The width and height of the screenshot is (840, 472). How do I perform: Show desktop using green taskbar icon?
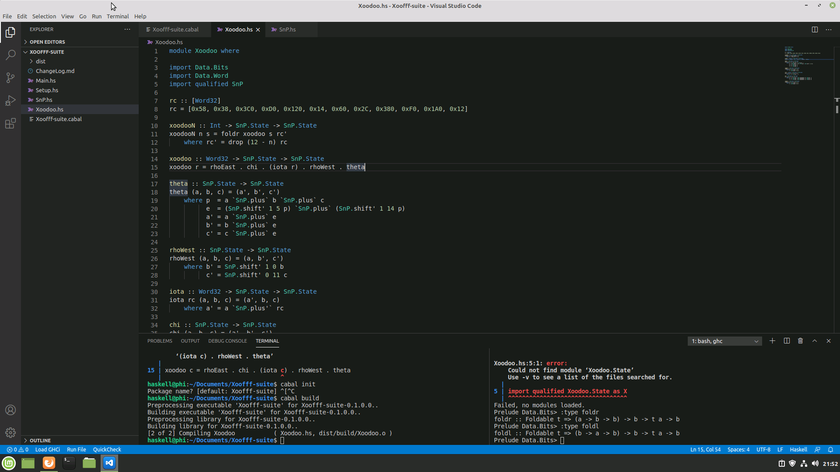click(28, 463)
